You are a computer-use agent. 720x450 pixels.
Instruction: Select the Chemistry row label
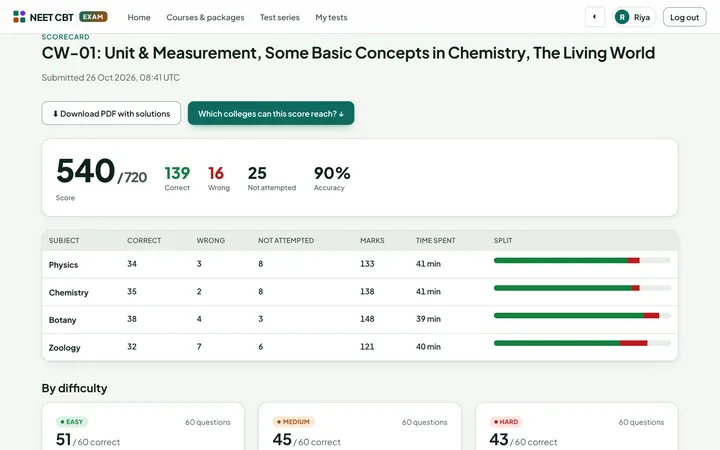coord(68,292)
